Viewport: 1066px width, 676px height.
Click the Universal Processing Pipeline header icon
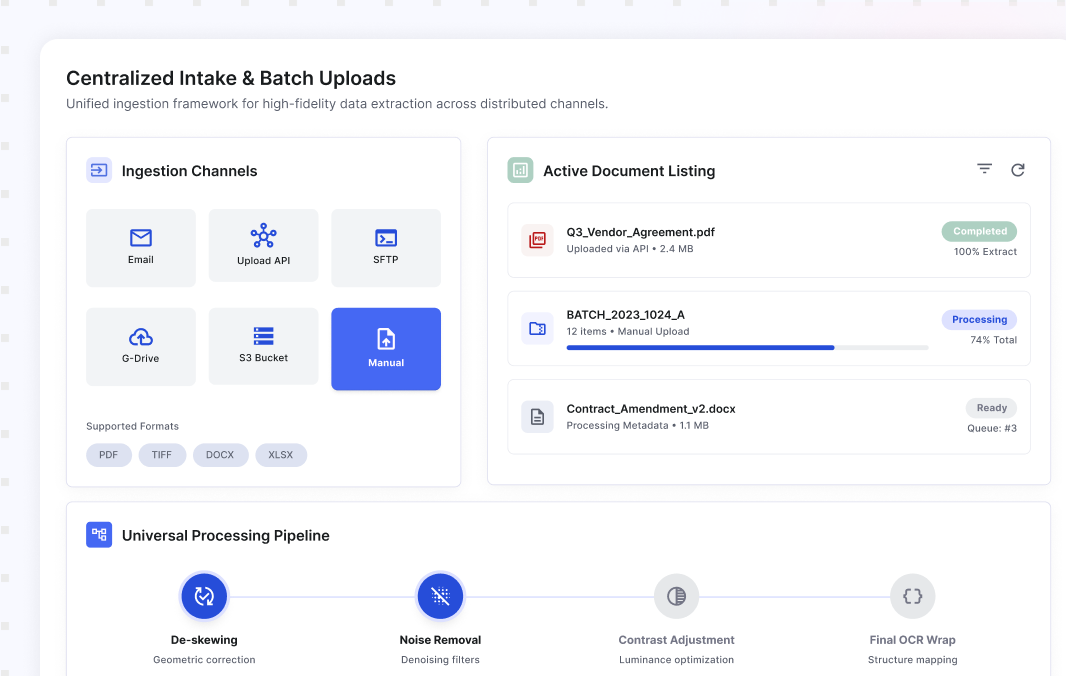pyautogui.click(x=99, y=535)
